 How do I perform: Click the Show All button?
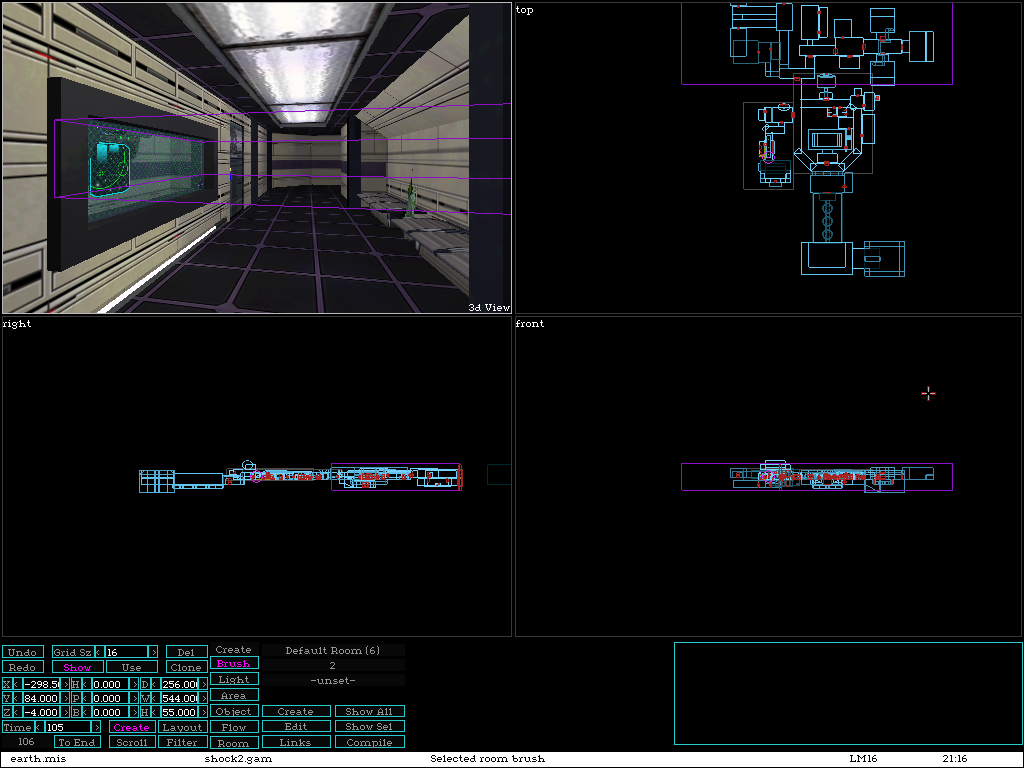tap(370, 711)
